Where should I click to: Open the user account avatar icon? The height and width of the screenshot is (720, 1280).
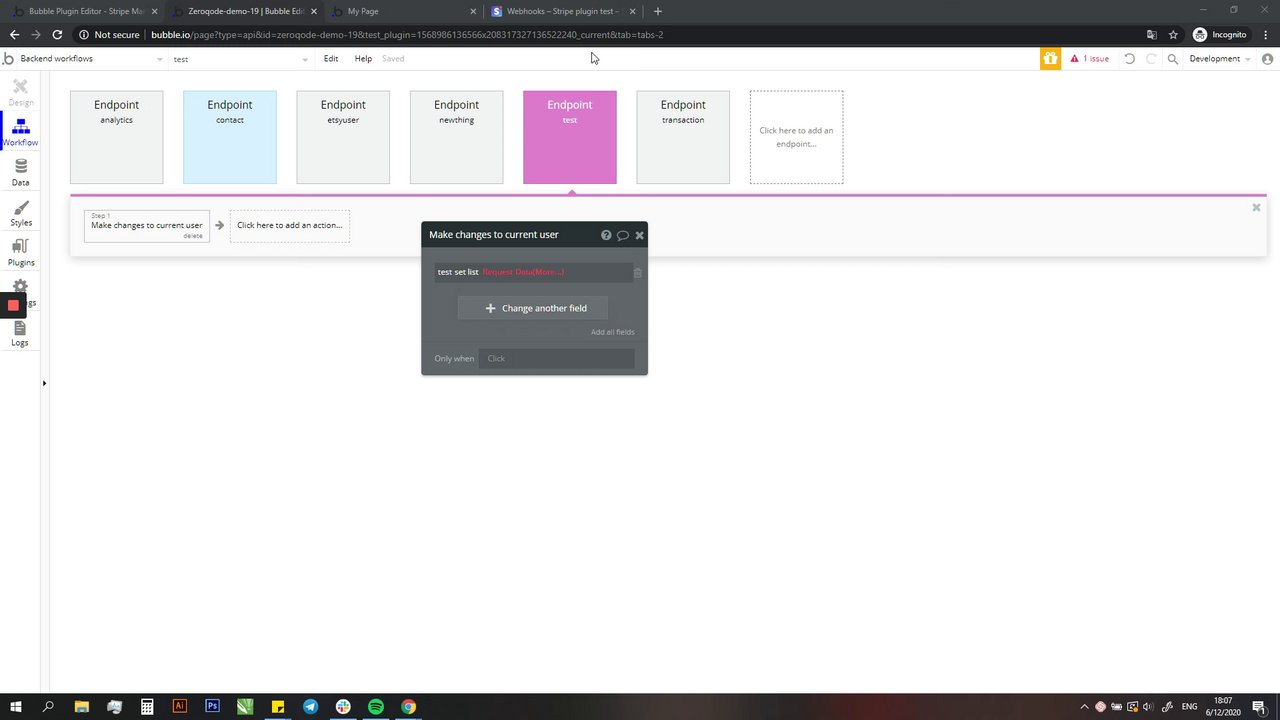tap(1268, 59)
